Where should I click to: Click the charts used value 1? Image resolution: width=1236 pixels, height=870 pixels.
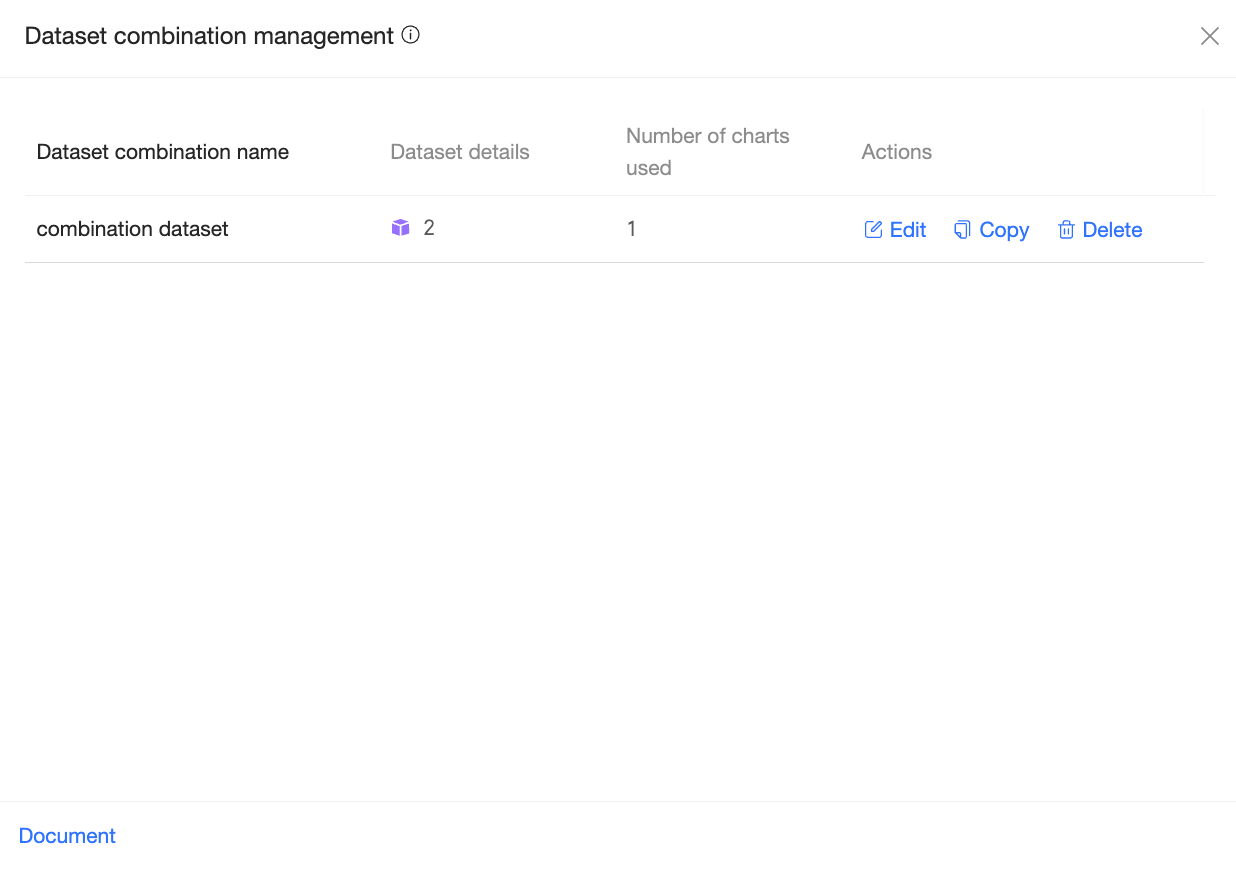(632, 229)
